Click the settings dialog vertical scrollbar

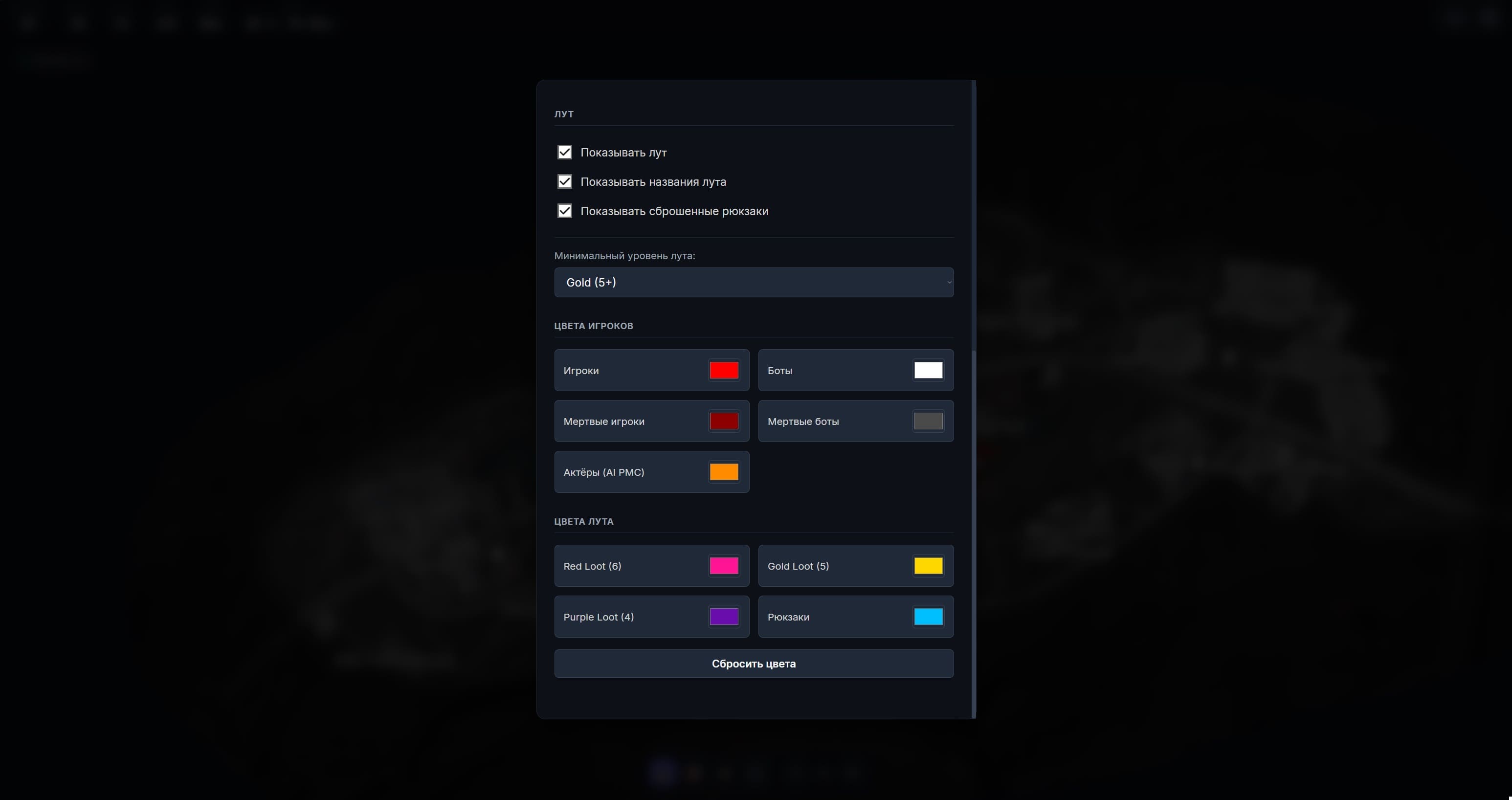974,528
